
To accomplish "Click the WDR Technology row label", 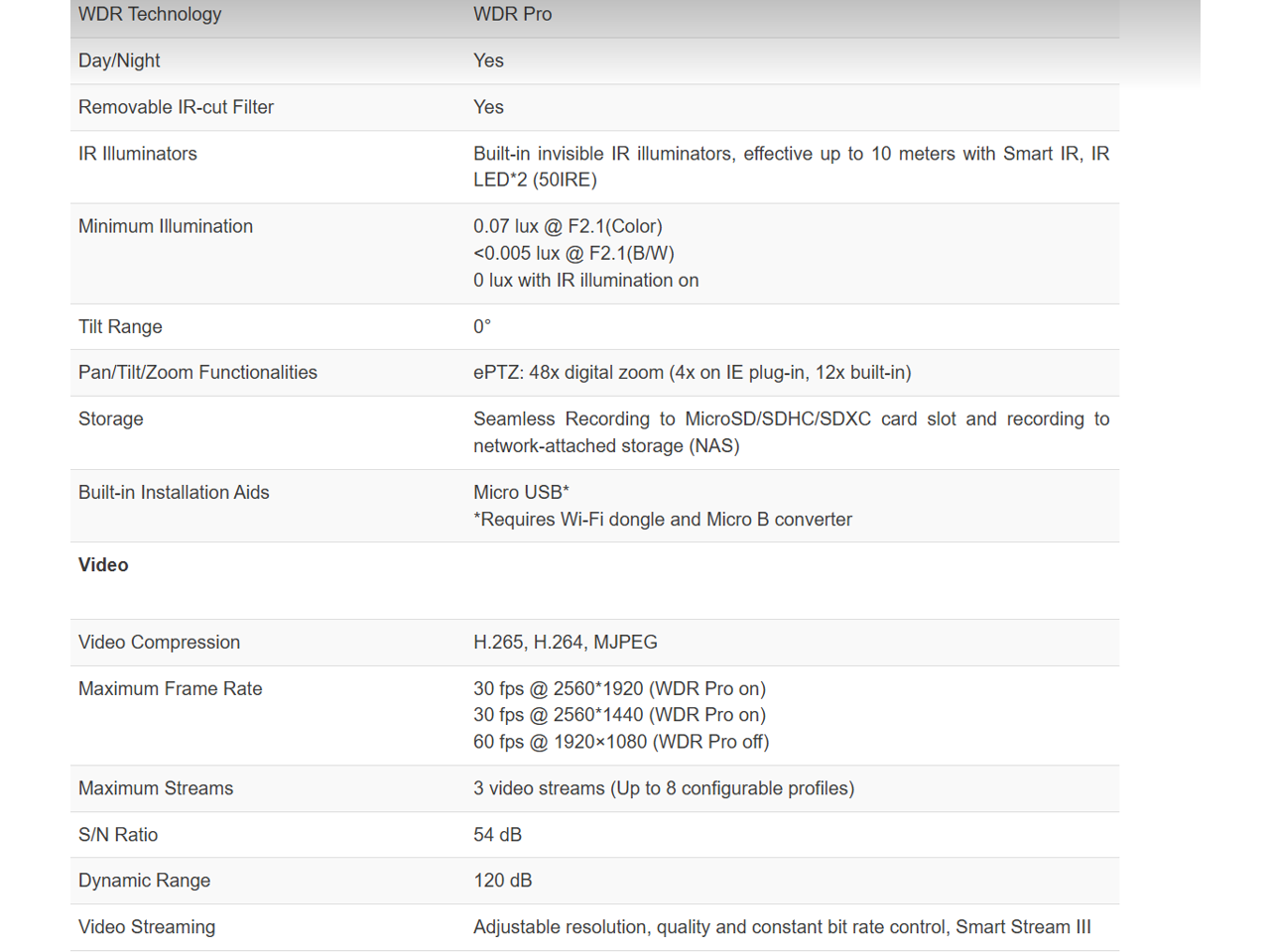I will coord(150,14).
